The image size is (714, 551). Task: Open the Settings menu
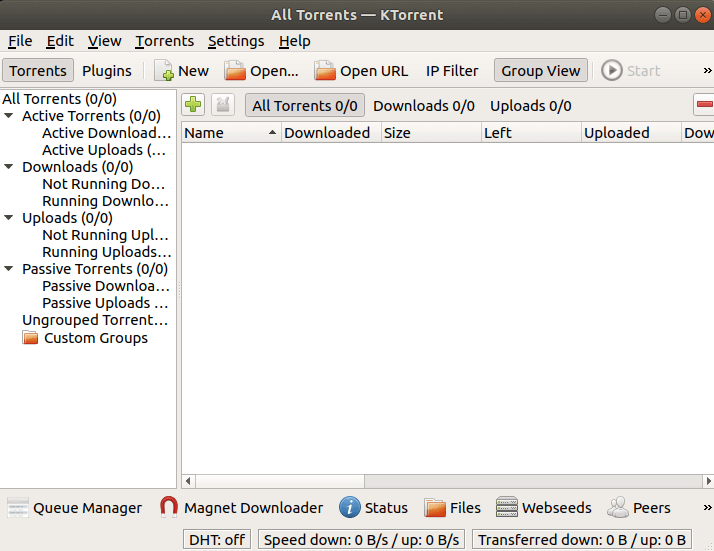click(236, 41)
